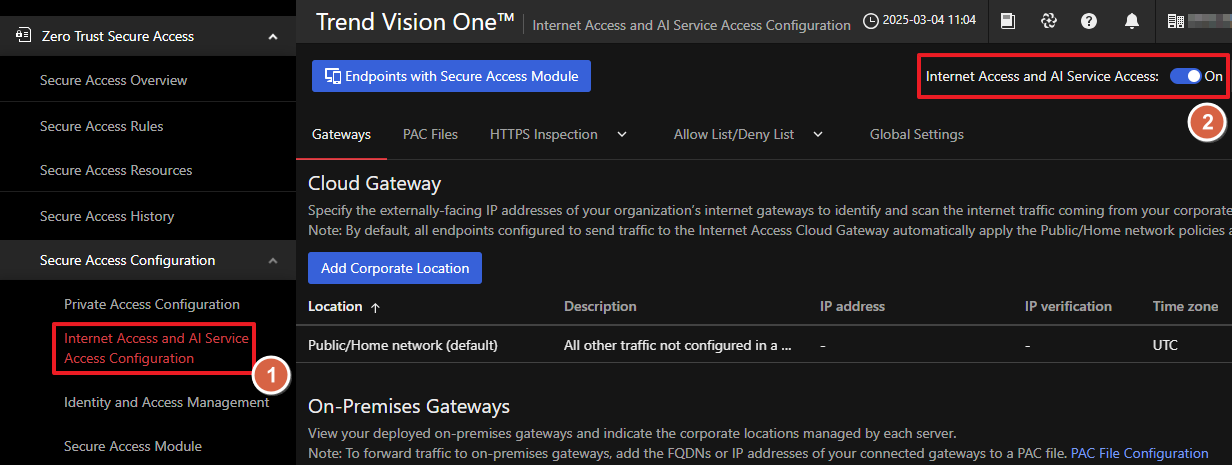
Task: Click the Location column sort arrow
Action: [x=375, y=307]
